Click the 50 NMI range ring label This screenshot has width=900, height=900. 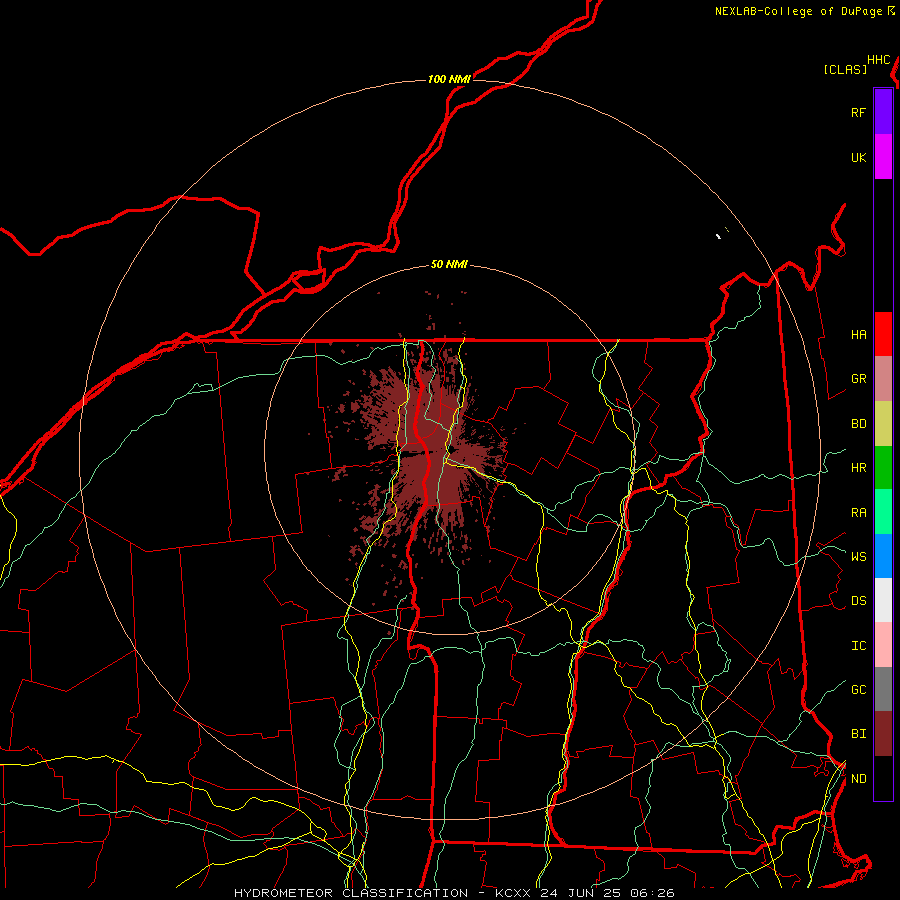(449, 265)
